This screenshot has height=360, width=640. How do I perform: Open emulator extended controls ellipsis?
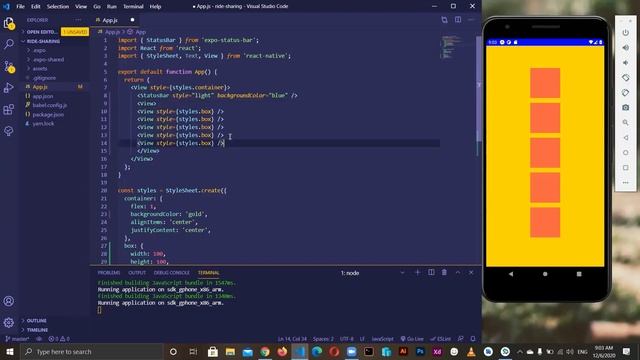[x=625, y=182]
